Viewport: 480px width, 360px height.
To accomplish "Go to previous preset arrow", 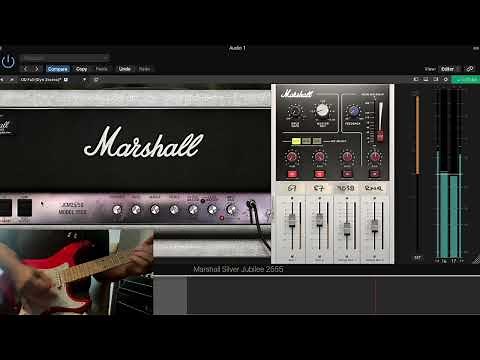I will [x=25, y=69].
